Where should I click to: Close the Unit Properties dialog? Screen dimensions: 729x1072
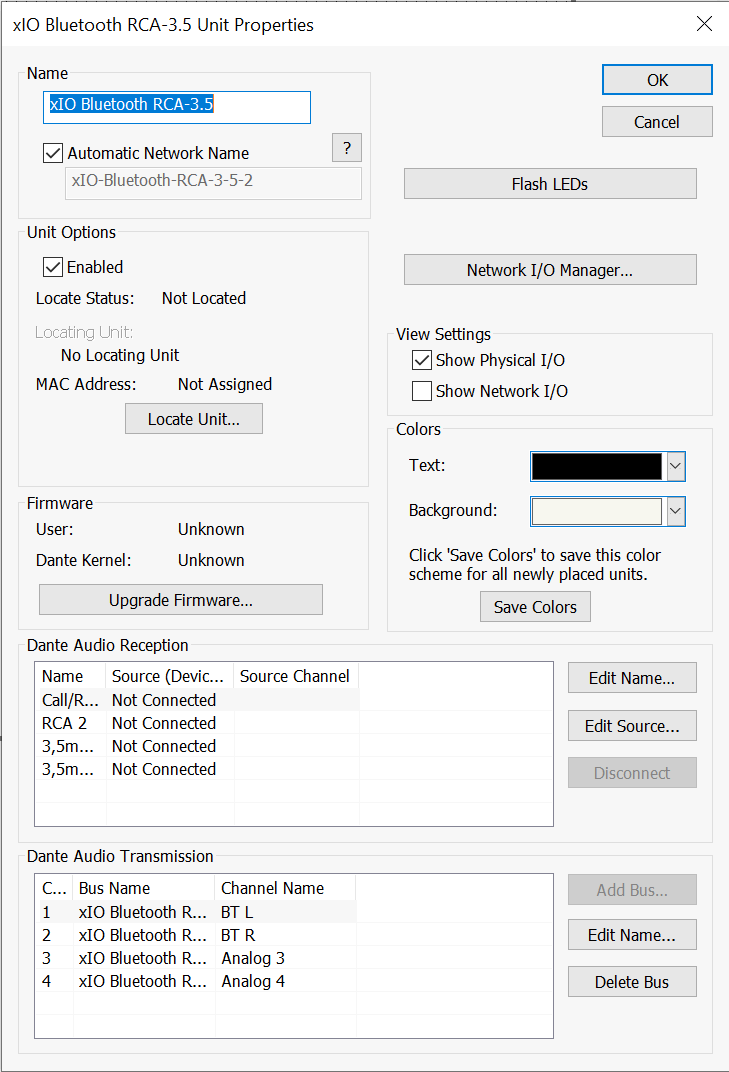704,24
